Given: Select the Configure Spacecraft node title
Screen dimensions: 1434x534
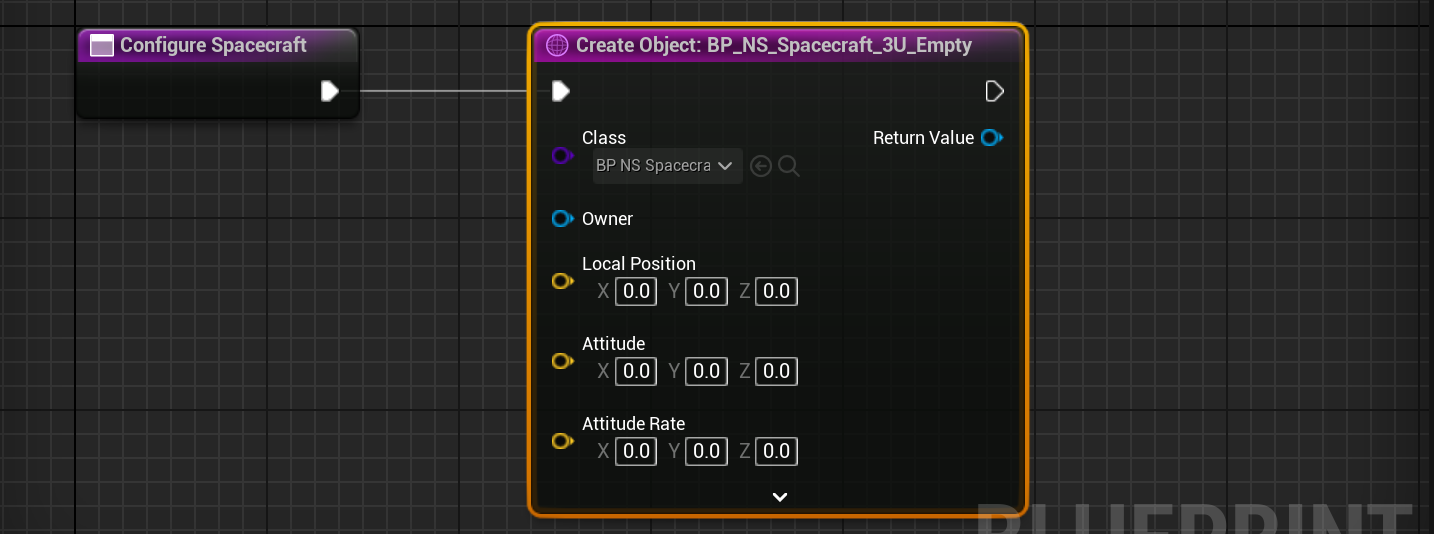Looking at the screenshot, I should click(x=213, y=45).
